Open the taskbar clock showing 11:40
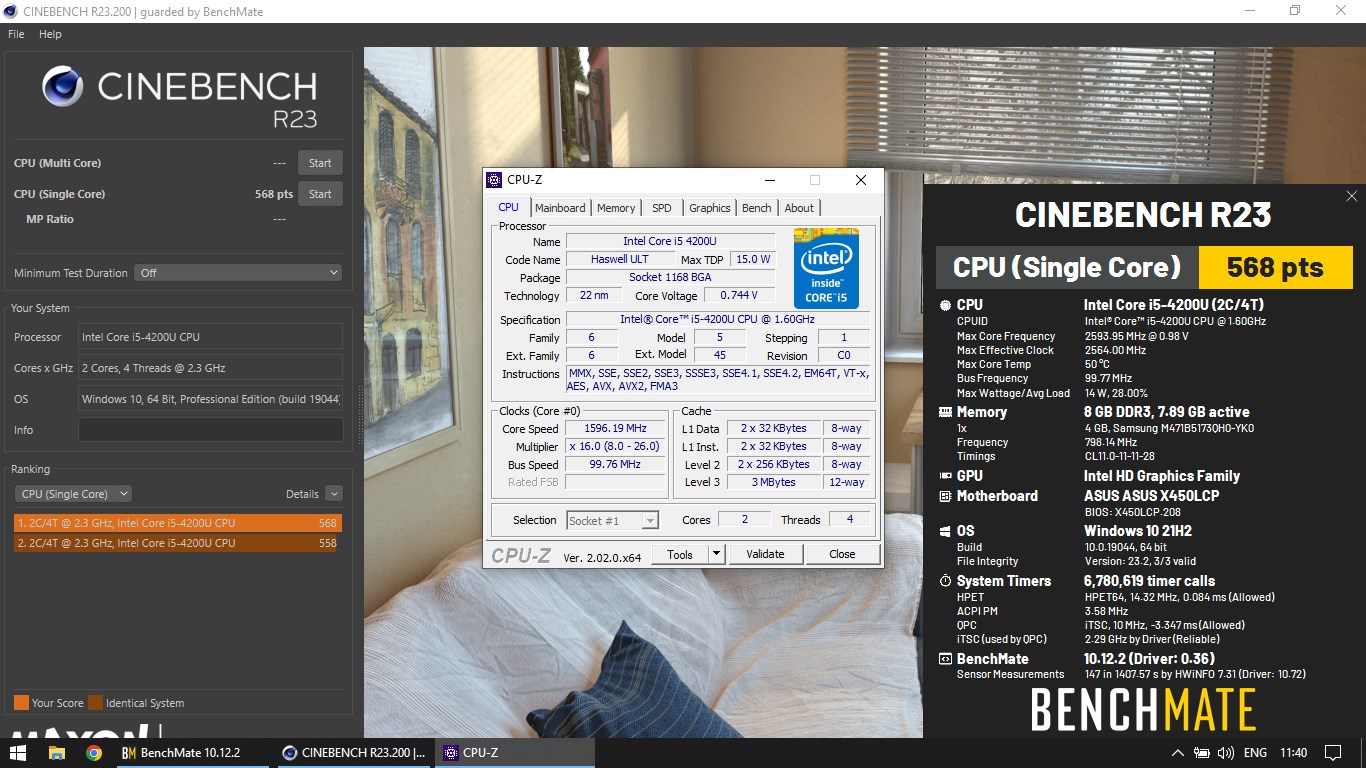Screen dimensions: 1366x768 click(x=1293, y=753)
